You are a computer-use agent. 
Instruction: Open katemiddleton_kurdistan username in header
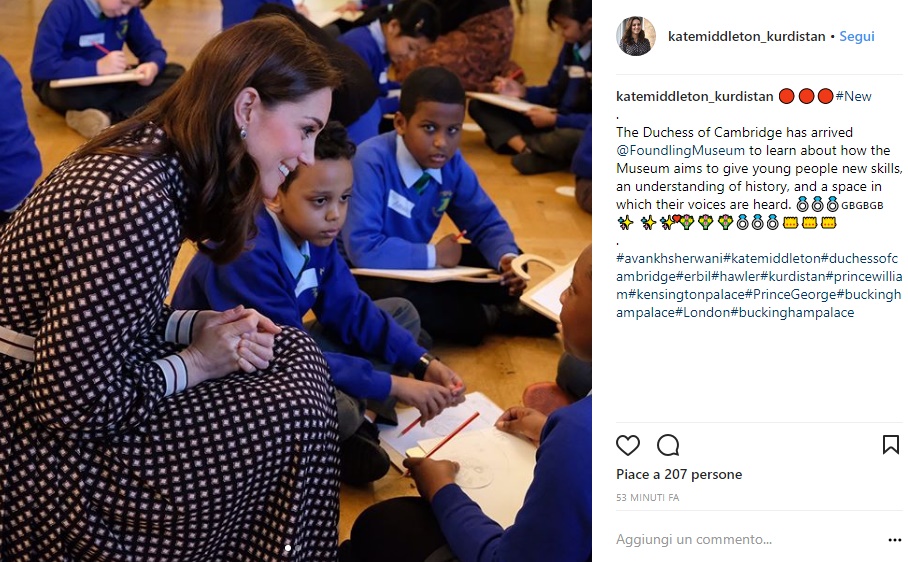pos(746,36)
